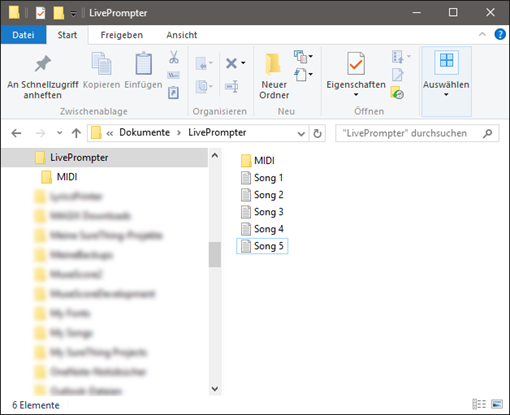The height and width of the screenshot is (415, 510).
Task: Click LivePrompter in the address path
Action: coord(217,132)
